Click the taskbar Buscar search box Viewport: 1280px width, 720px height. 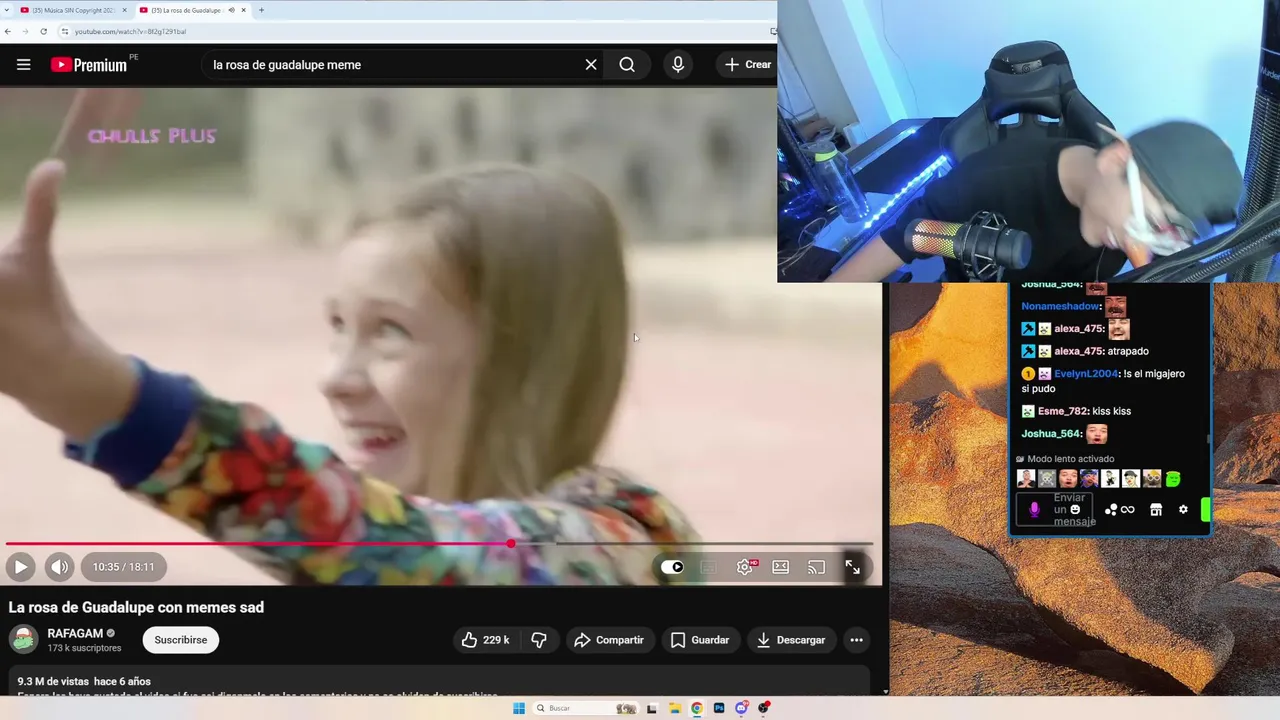click(x=586, y=708)
